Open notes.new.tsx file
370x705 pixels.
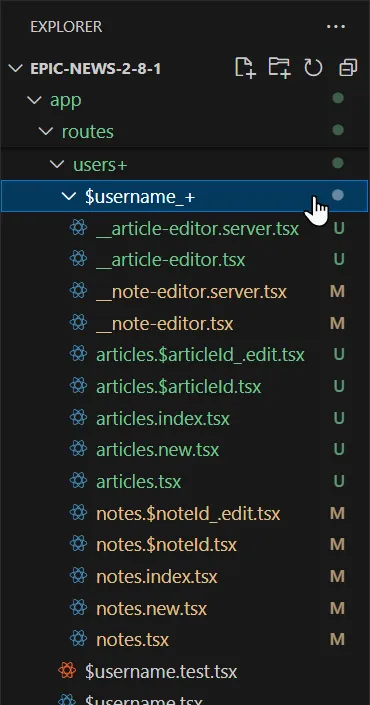(152, 609)
